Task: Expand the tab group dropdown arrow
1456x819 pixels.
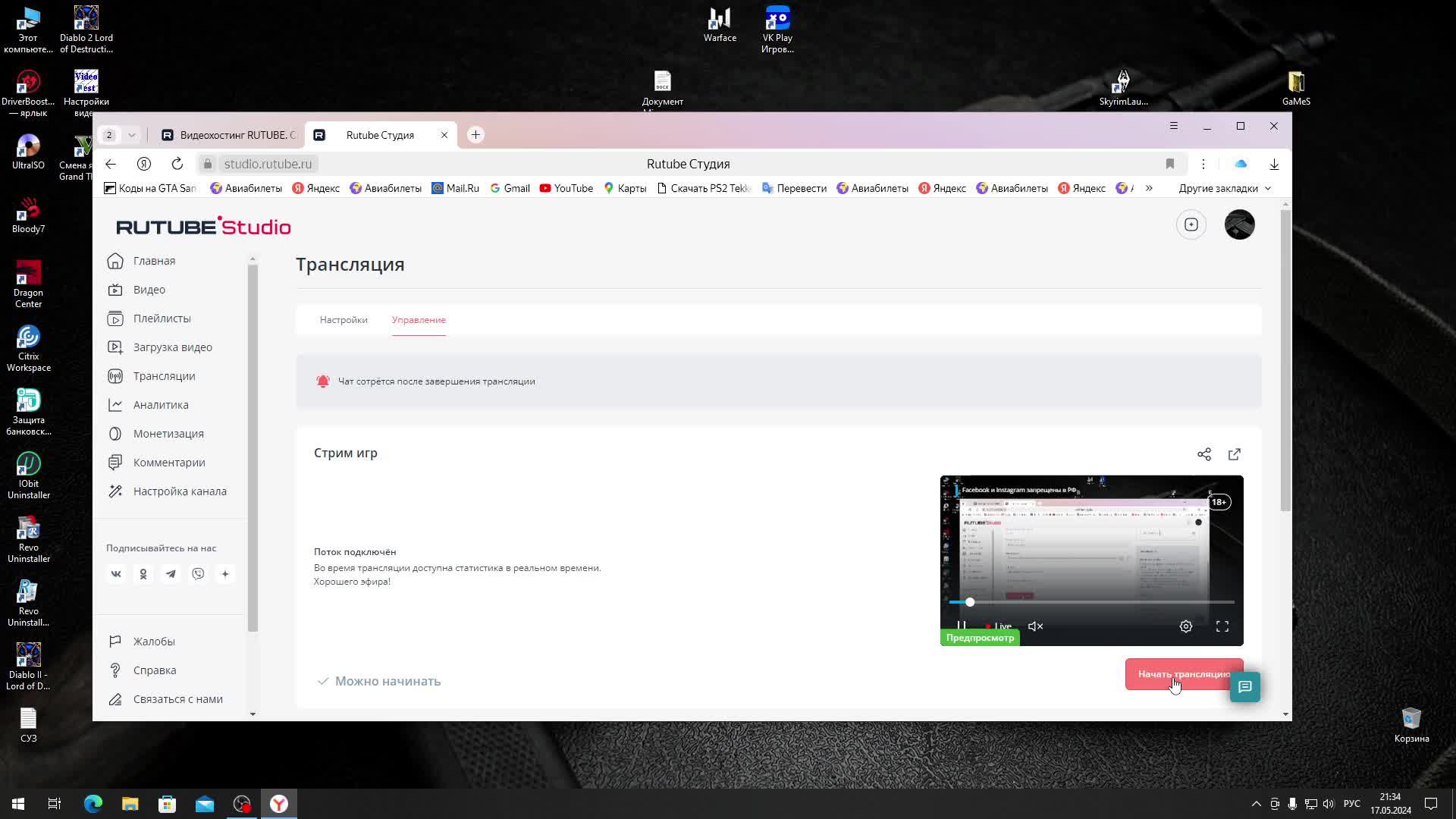Action: pyautogui.click(x=132, y=135)
